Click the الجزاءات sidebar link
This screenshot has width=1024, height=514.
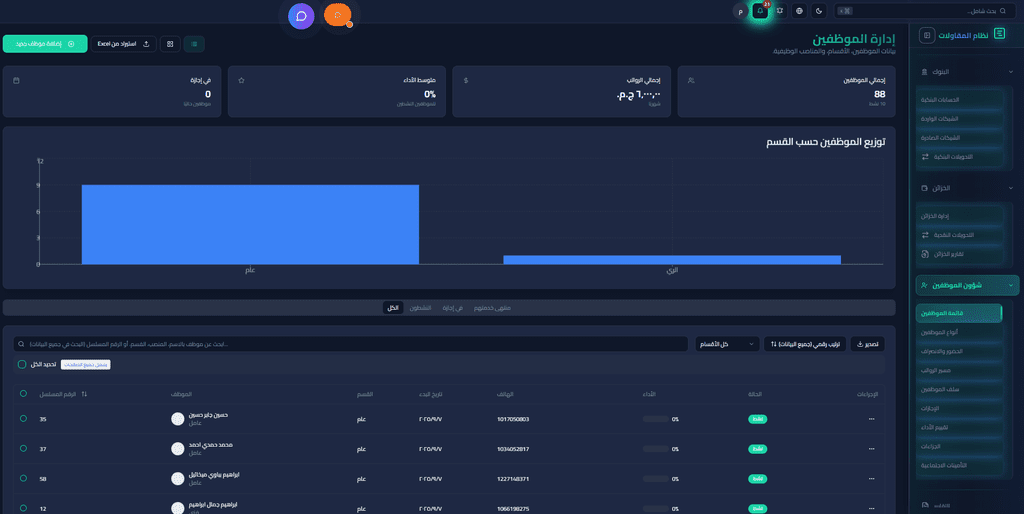click(959, 447)
